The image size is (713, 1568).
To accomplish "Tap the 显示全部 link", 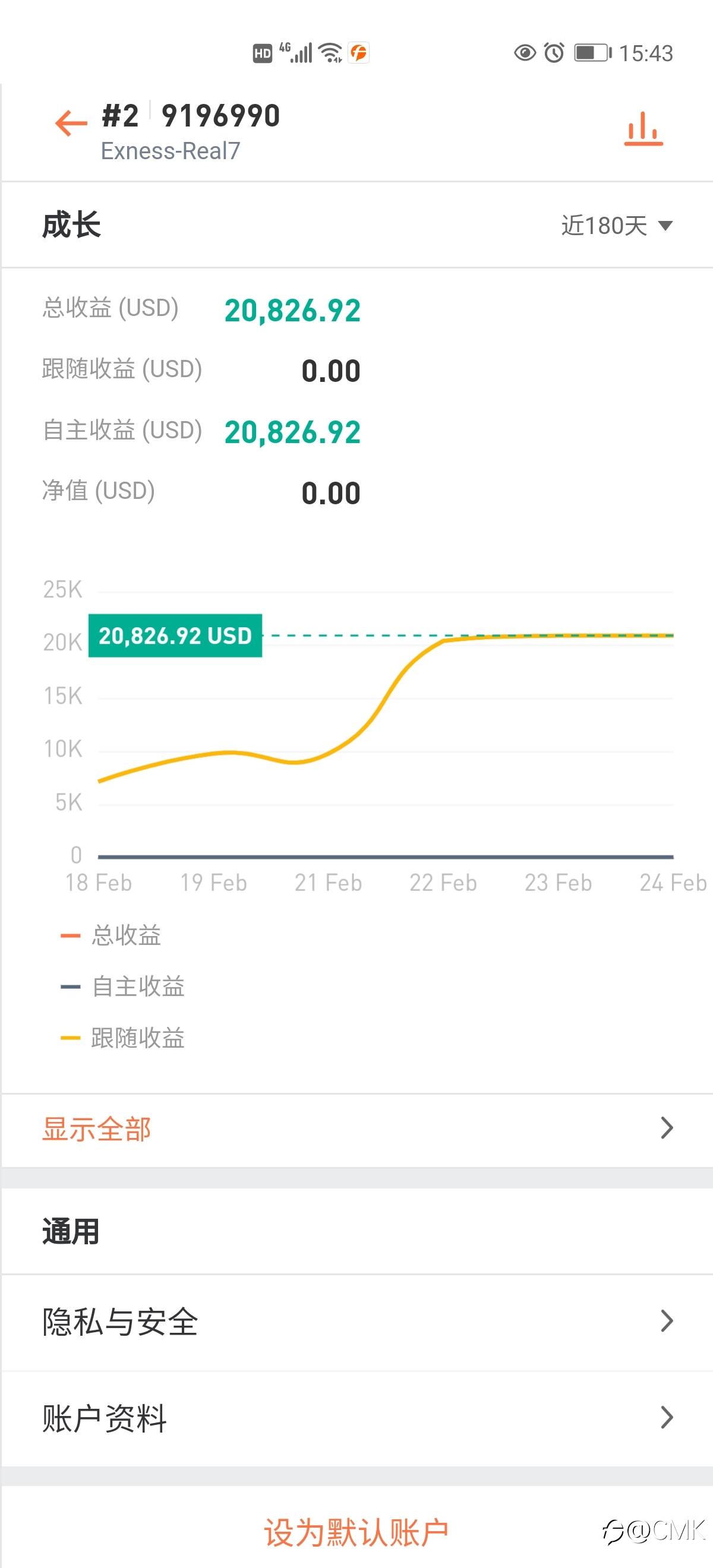I will tap(96, 1129).
